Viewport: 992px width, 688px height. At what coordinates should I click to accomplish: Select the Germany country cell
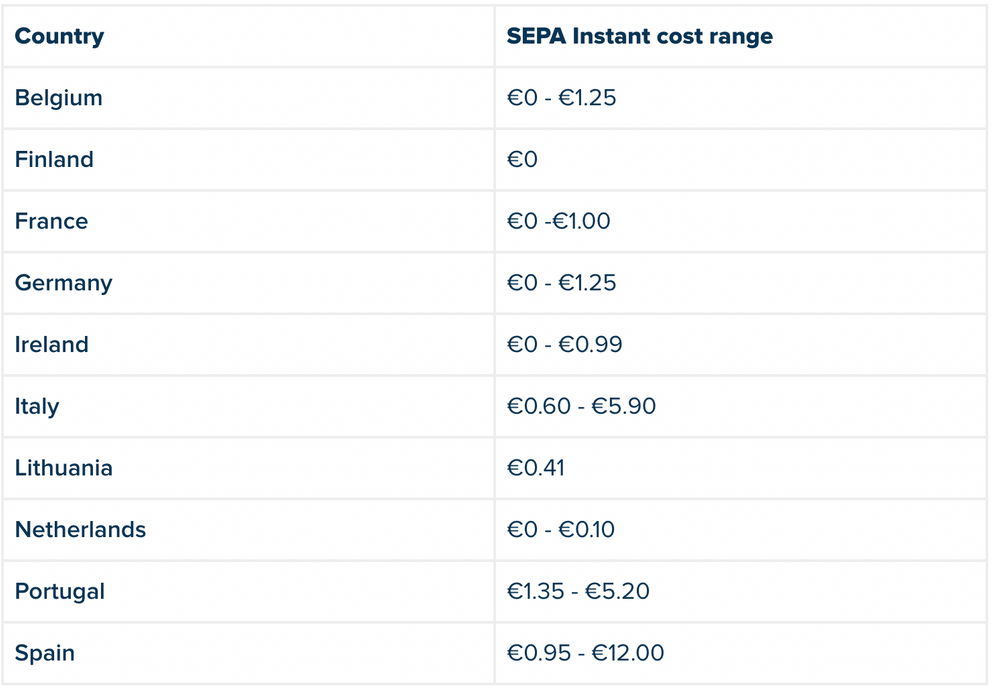63,283
